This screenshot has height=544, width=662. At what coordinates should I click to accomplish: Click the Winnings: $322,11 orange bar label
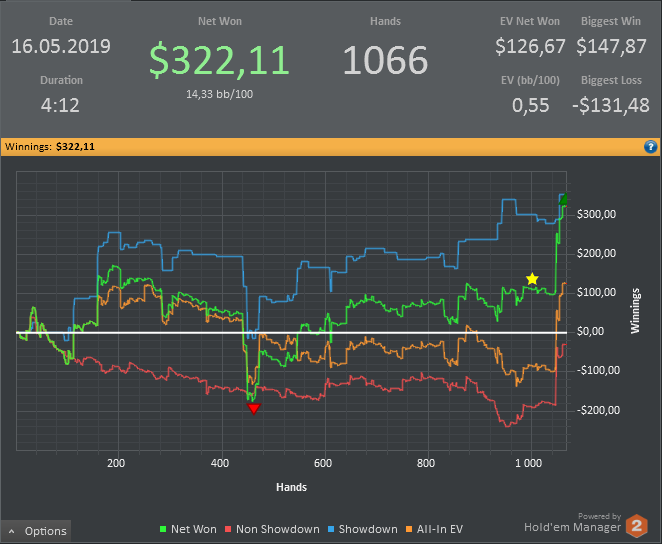pos(50,147)
